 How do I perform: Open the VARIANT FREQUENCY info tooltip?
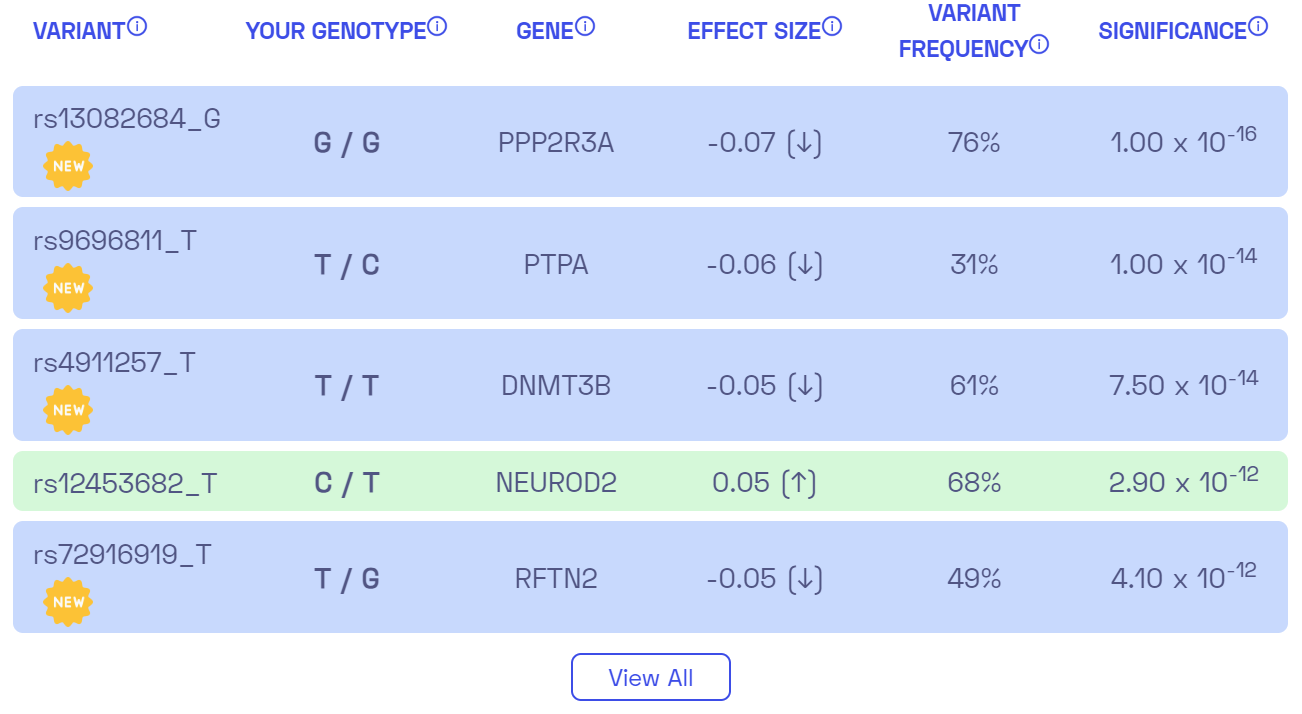click(x=1041, y=44)
